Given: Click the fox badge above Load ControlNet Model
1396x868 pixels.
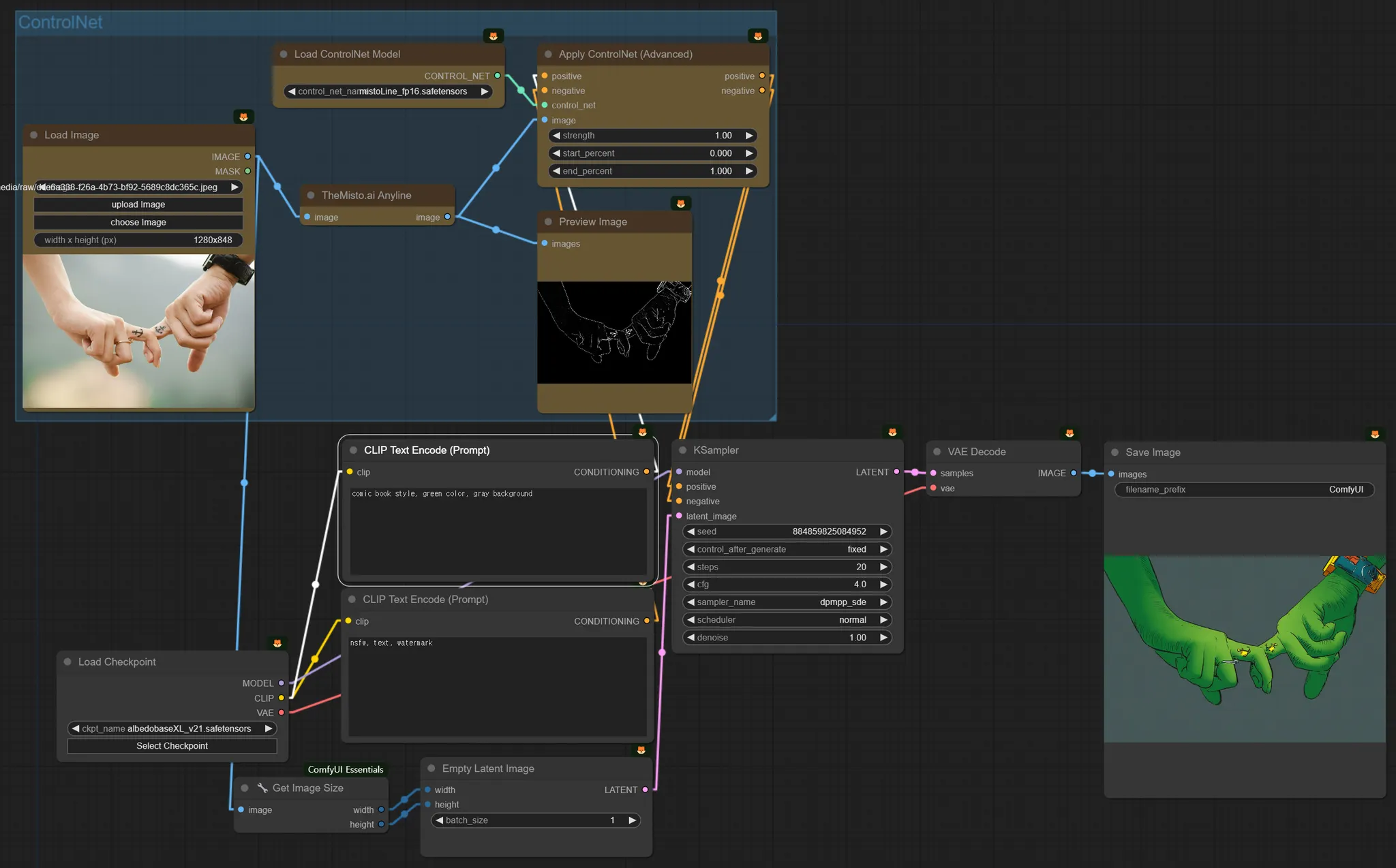Looking at the screenshot, I should pyautogui.click(x=493, y=35).
